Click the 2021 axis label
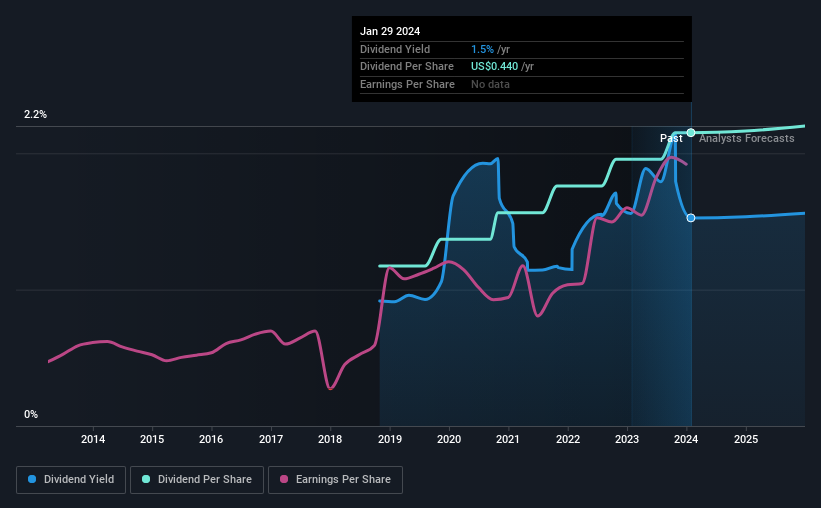821x508 pixels. [x=508, y=439]
